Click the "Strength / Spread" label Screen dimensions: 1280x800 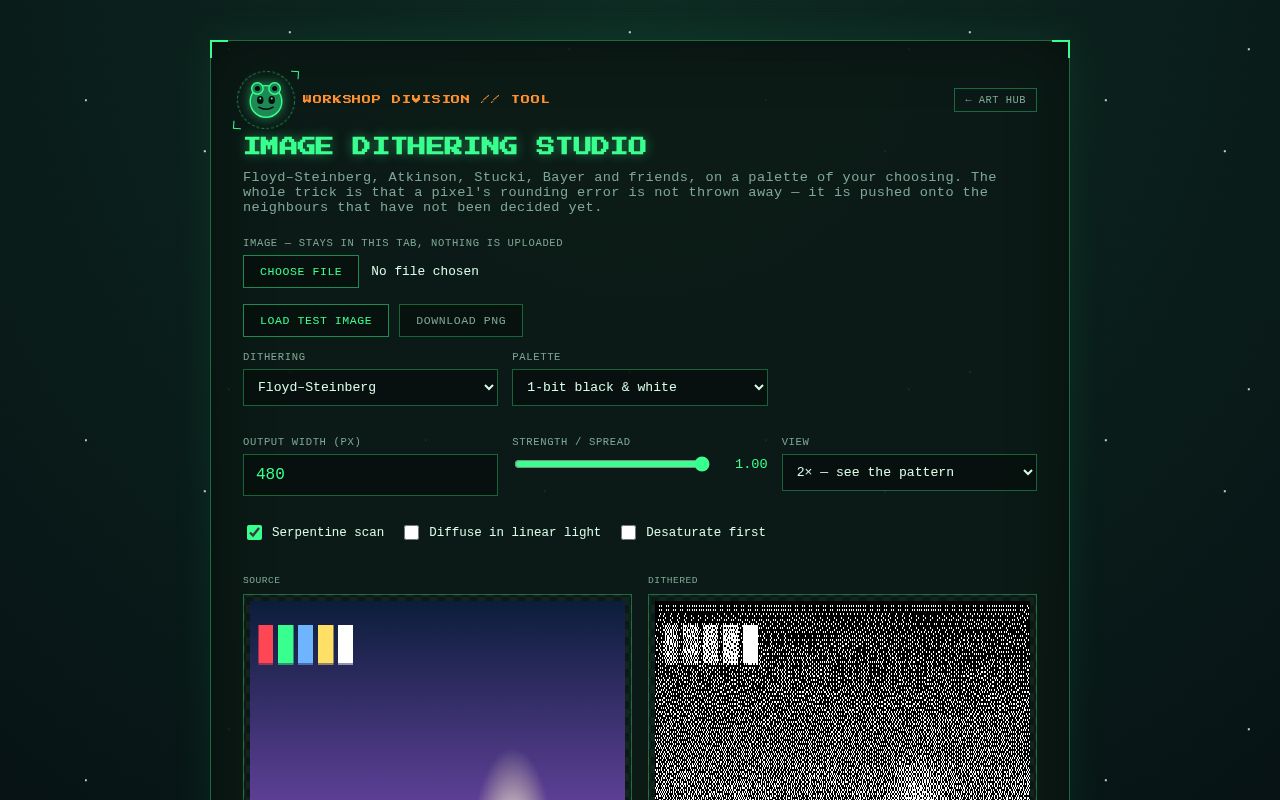571,442
